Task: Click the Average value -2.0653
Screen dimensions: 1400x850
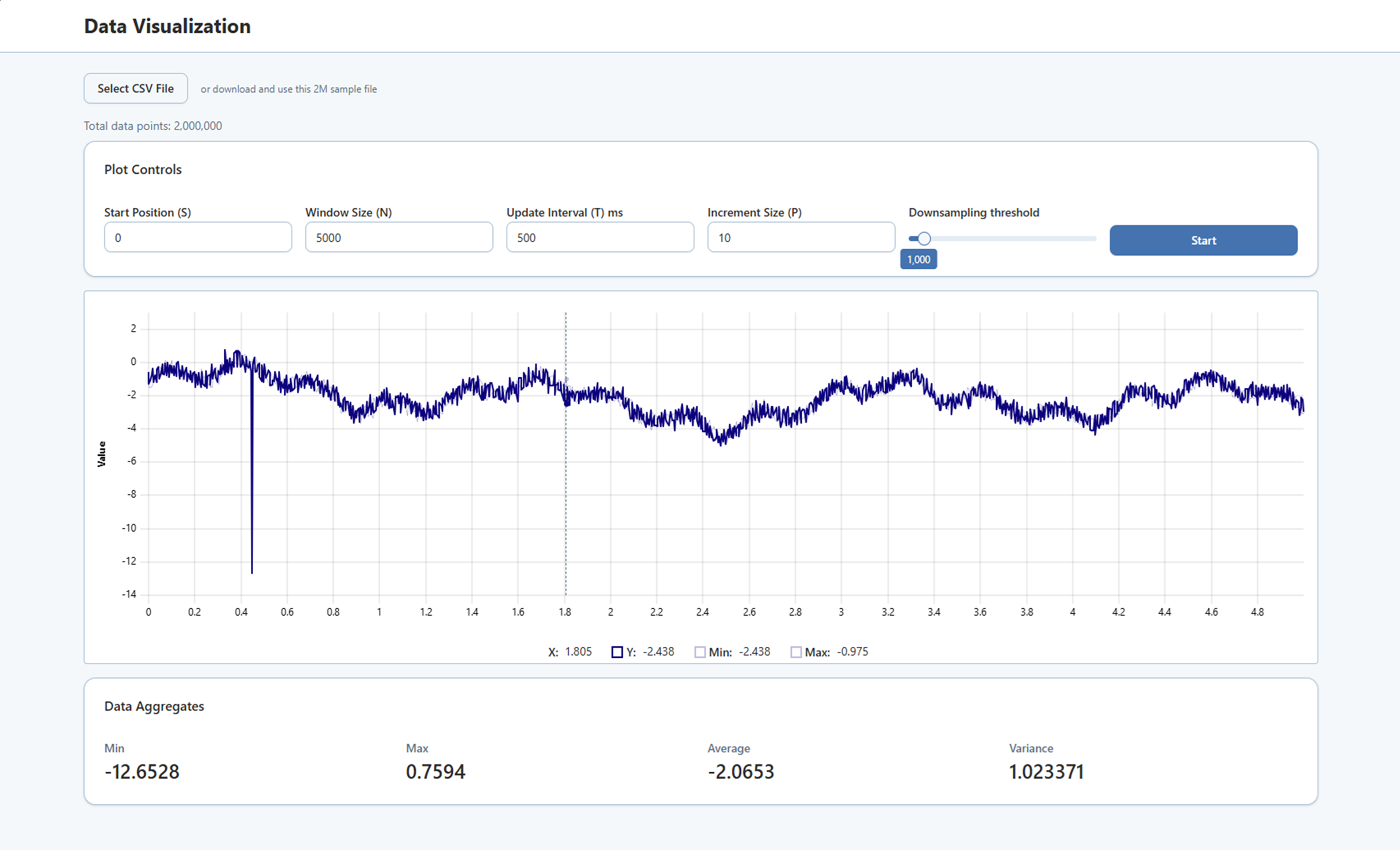Action: 740,772
